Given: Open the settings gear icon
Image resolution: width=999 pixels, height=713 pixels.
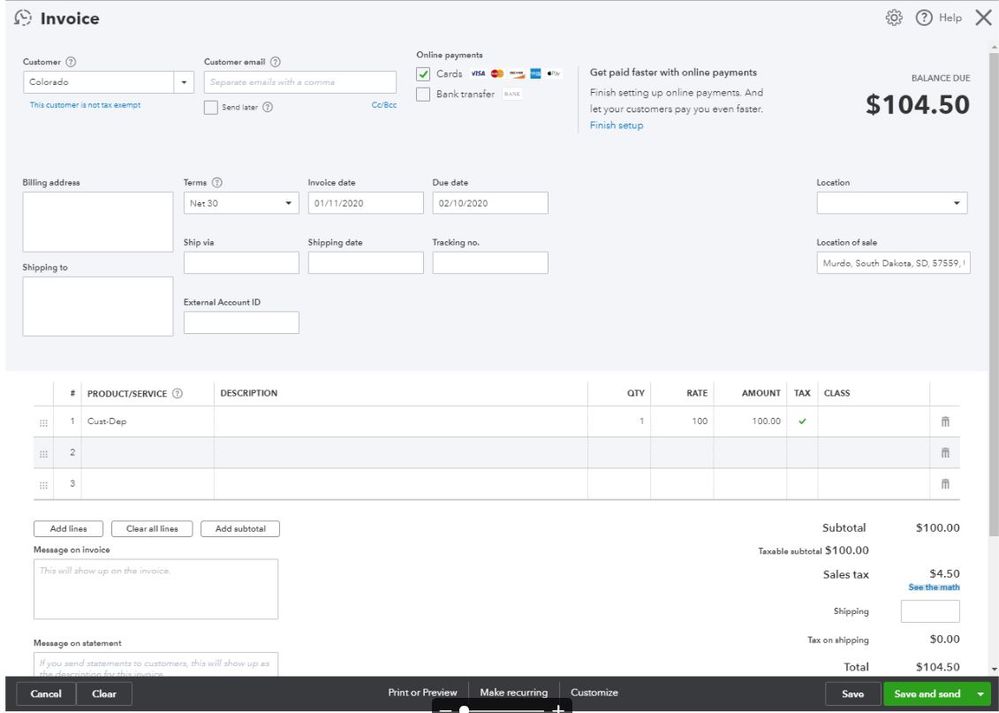Looking at the screenshot, I should coord(894,18).
